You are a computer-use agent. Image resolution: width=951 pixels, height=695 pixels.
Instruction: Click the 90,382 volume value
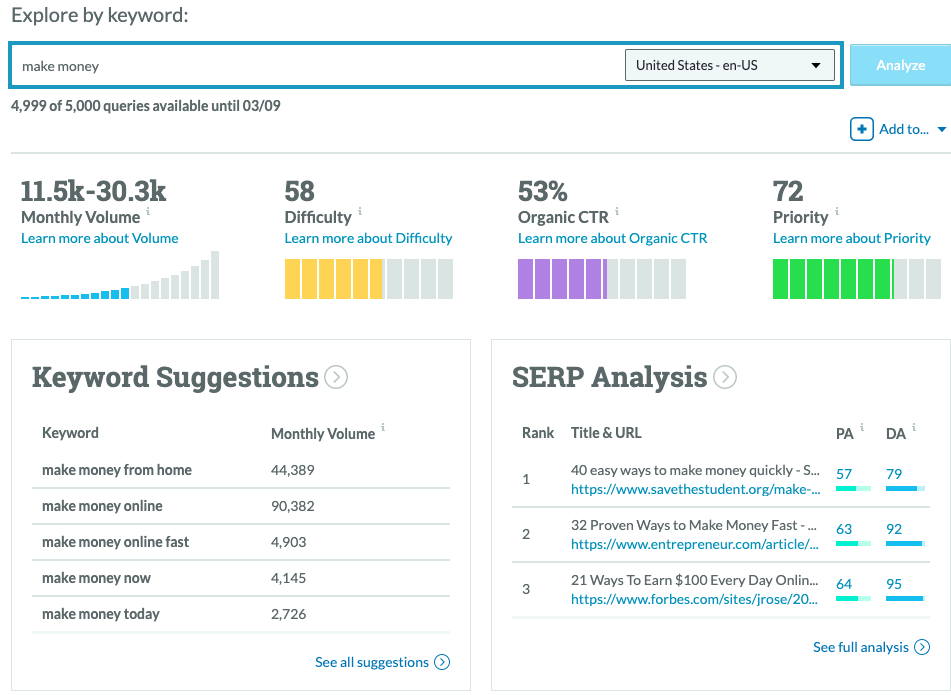pos(292,506)
